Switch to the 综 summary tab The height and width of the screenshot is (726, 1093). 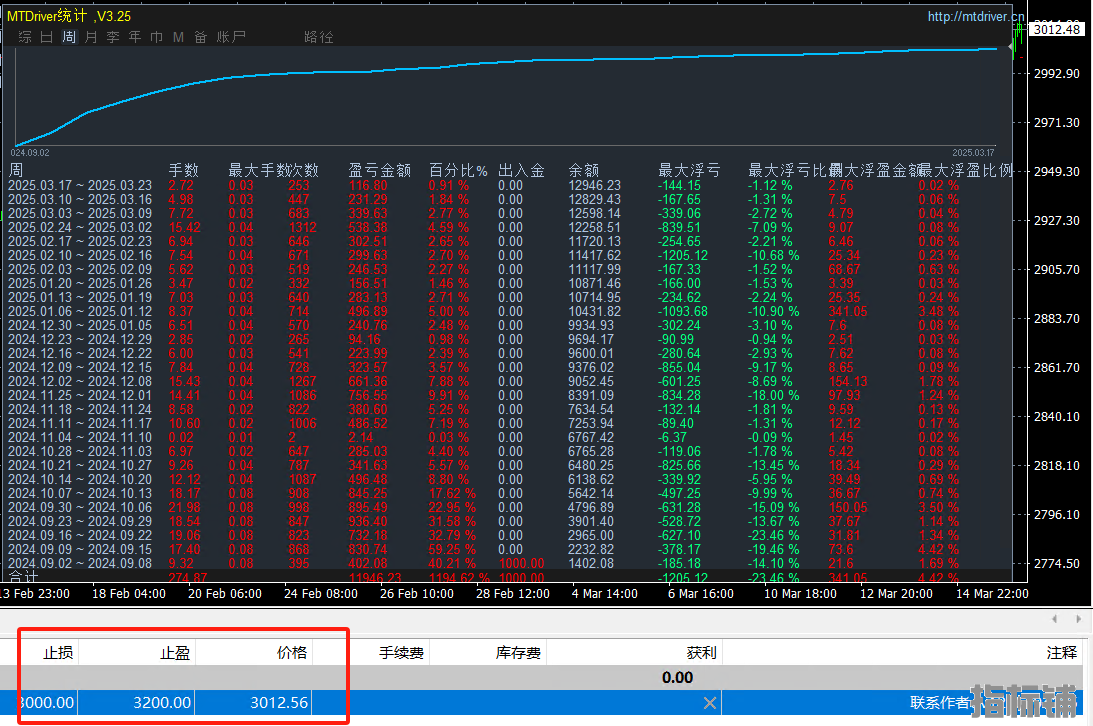(24, 37)
